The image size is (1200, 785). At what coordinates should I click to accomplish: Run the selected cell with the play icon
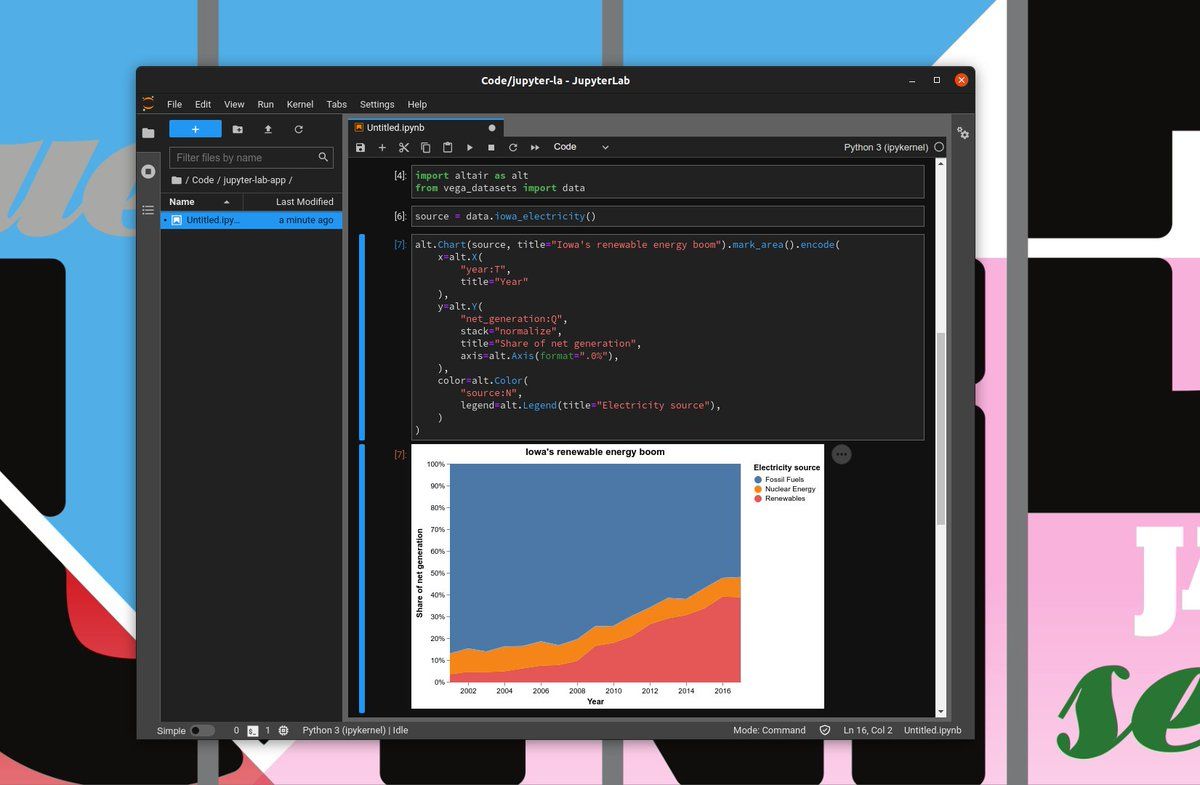469,148
